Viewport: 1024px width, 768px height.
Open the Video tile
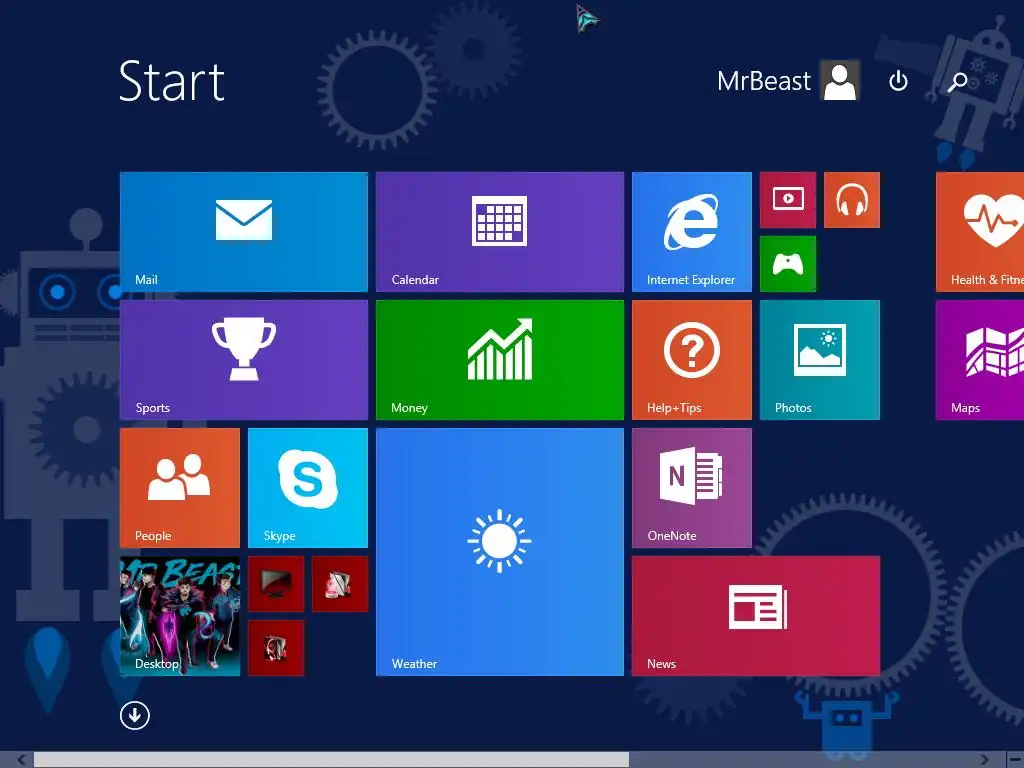coord(788,200)
